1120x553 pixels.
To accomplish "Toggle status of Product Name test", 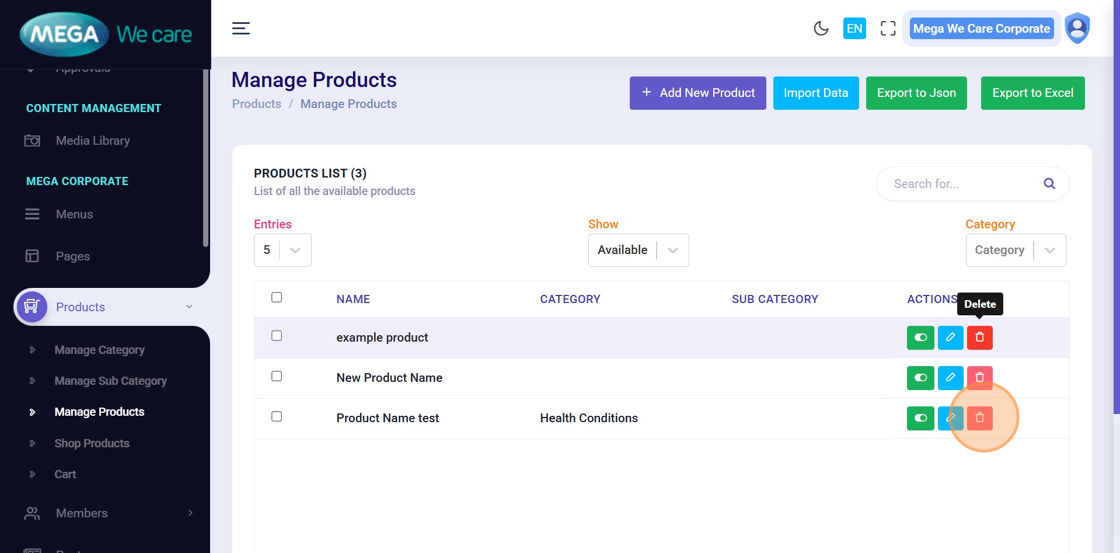I will (x=920, y=418).
